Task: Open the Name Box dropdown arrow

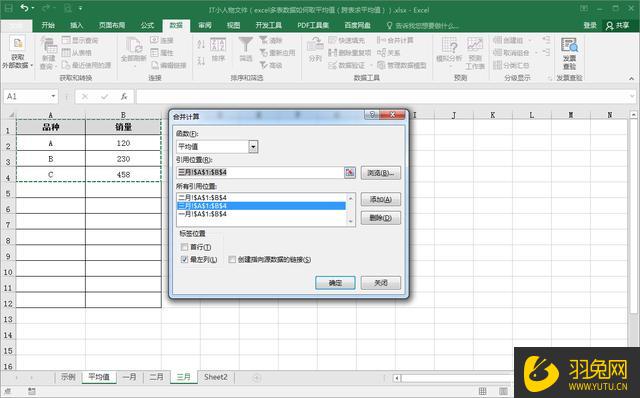Action: tap(53, 96)
